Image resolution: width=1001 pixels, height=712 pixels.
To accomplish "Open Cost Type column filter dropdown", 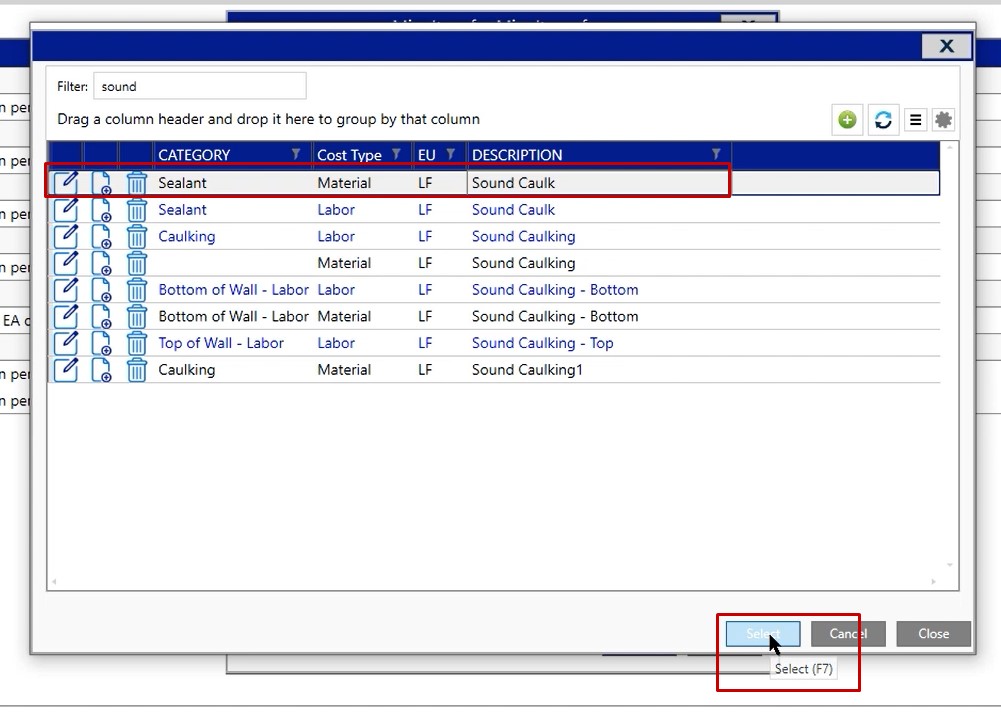I will click(x=396, y=154).
